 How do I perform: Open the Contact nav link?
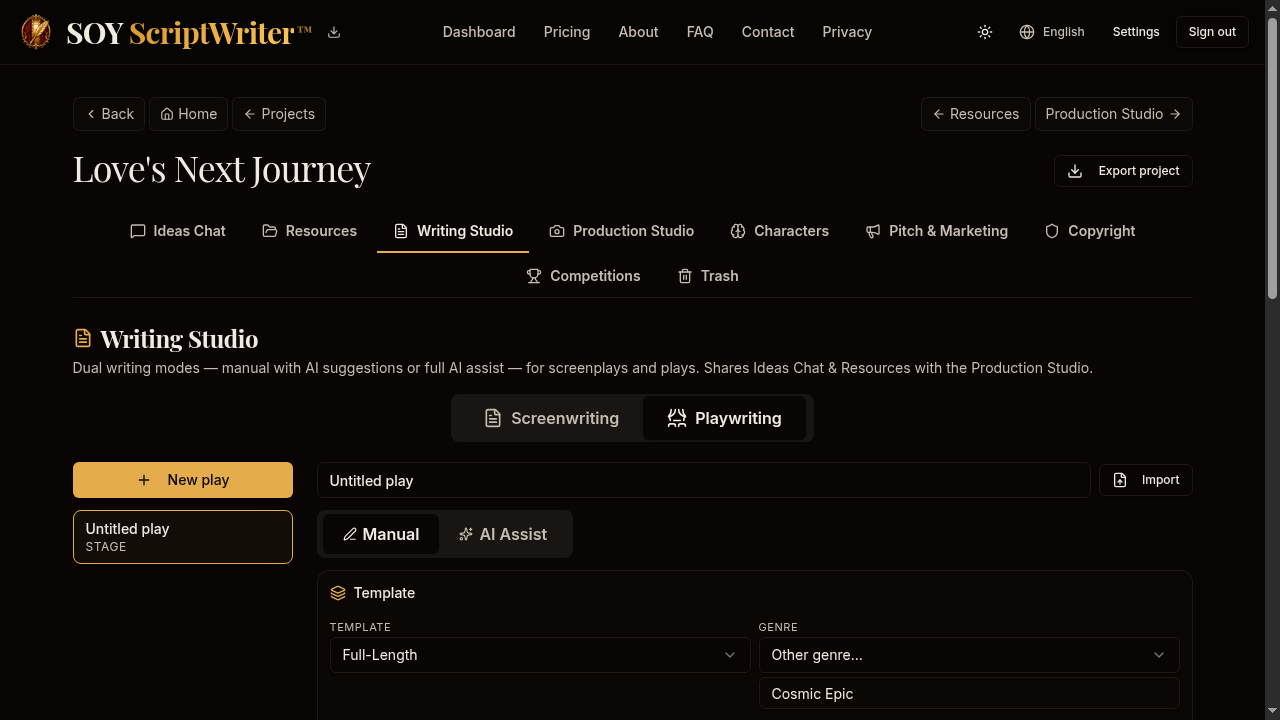[x=768, y=32]
